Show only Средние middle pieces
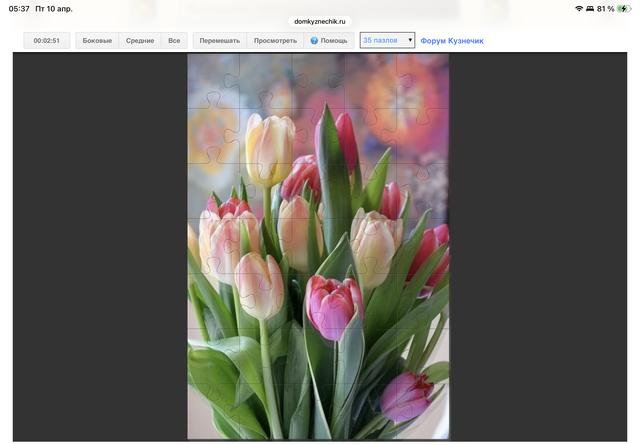This screenshot has height=445, width=640. coord(140,41)
